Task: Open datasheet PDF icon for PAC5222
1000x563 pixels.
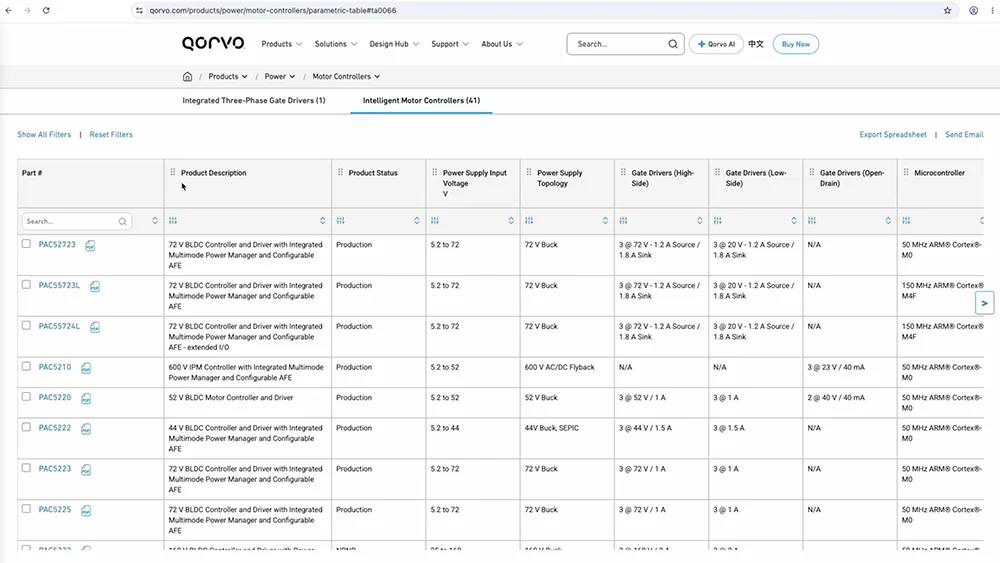Action: point(86,428)
